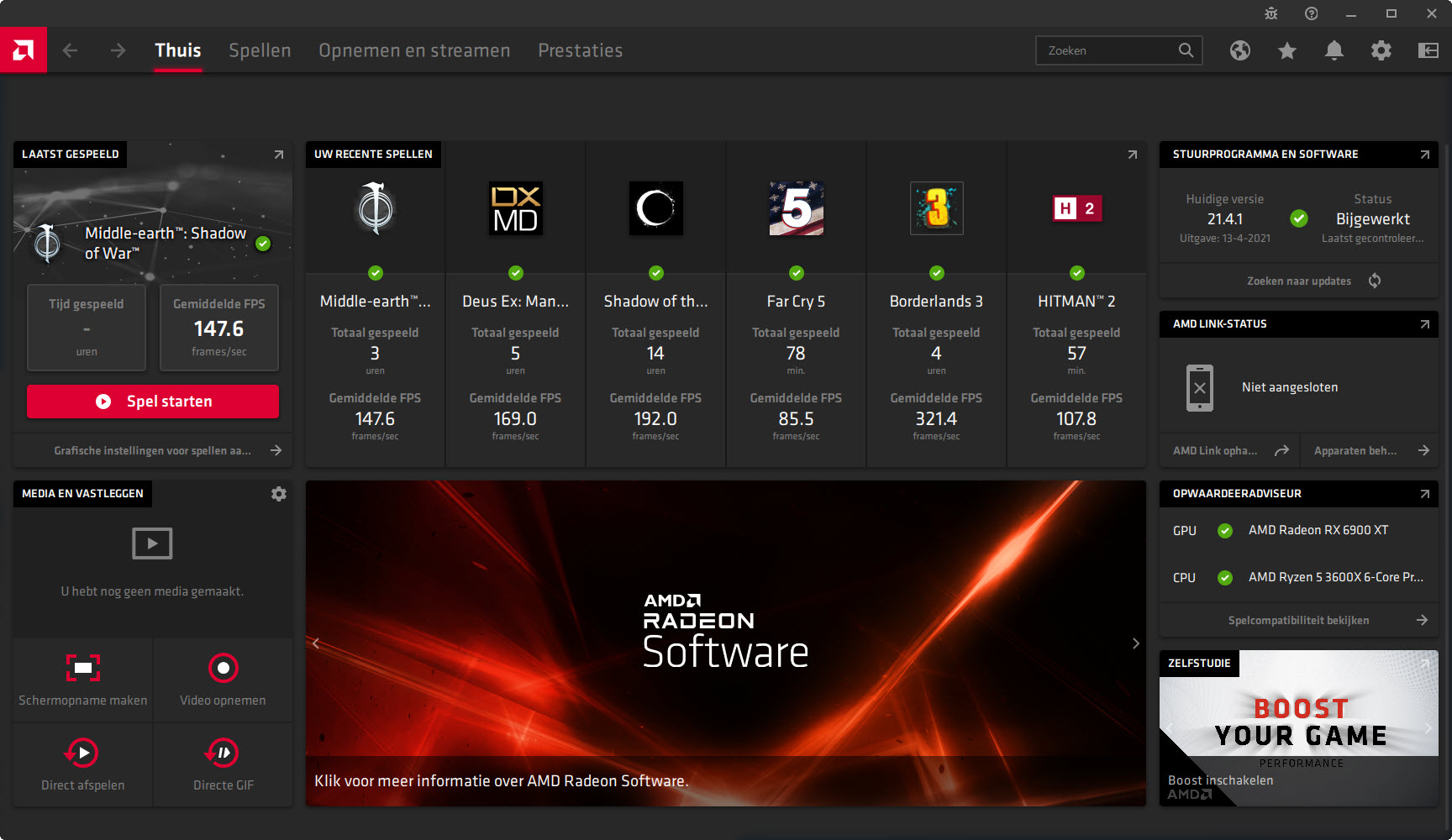1452x840 pixels.
Task: Expand the Laatst Gespeeld panel
Action: pos(279,155)
